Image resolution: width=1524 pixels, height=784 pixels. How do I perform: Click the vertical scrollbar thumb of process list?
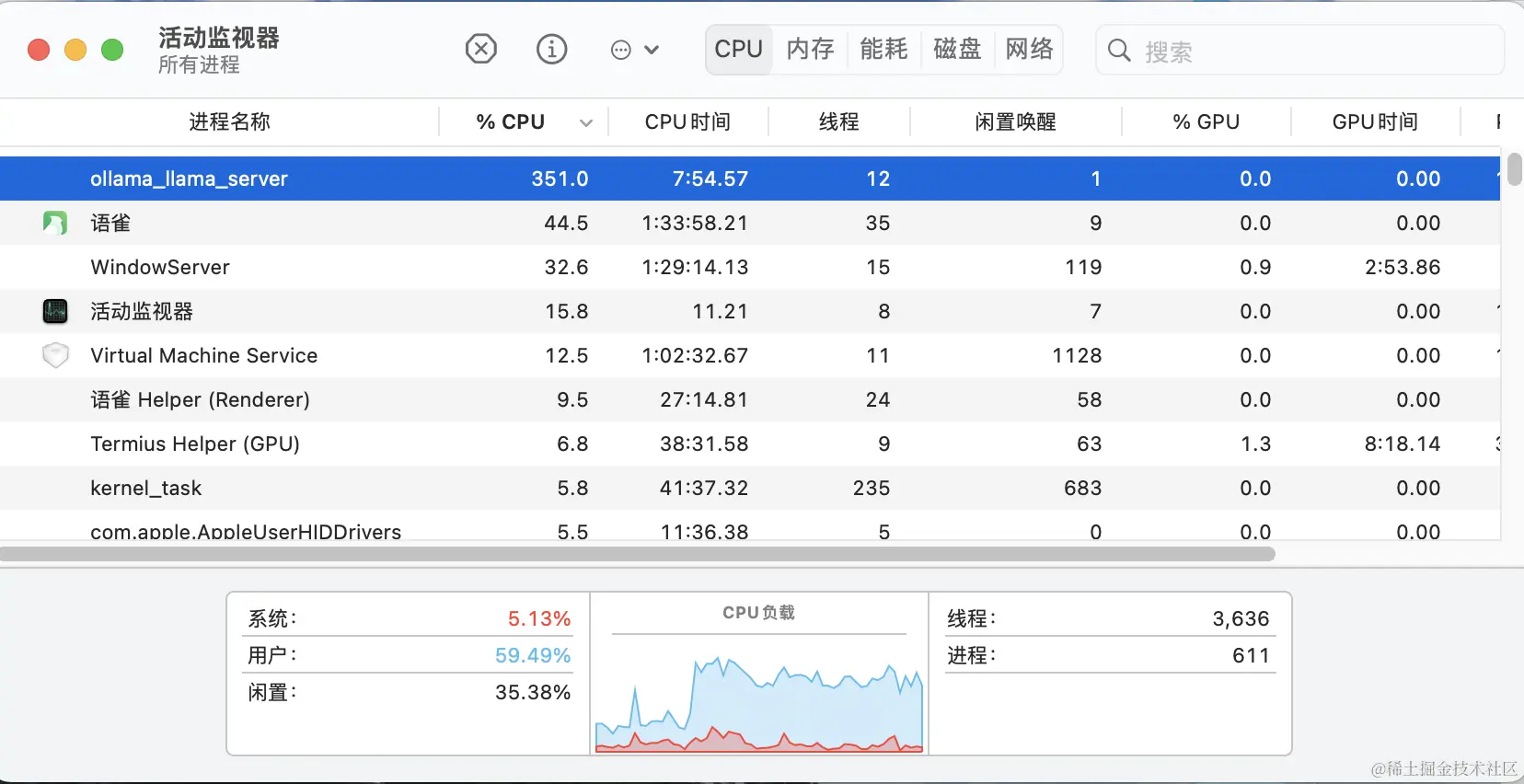point(1514,169)
